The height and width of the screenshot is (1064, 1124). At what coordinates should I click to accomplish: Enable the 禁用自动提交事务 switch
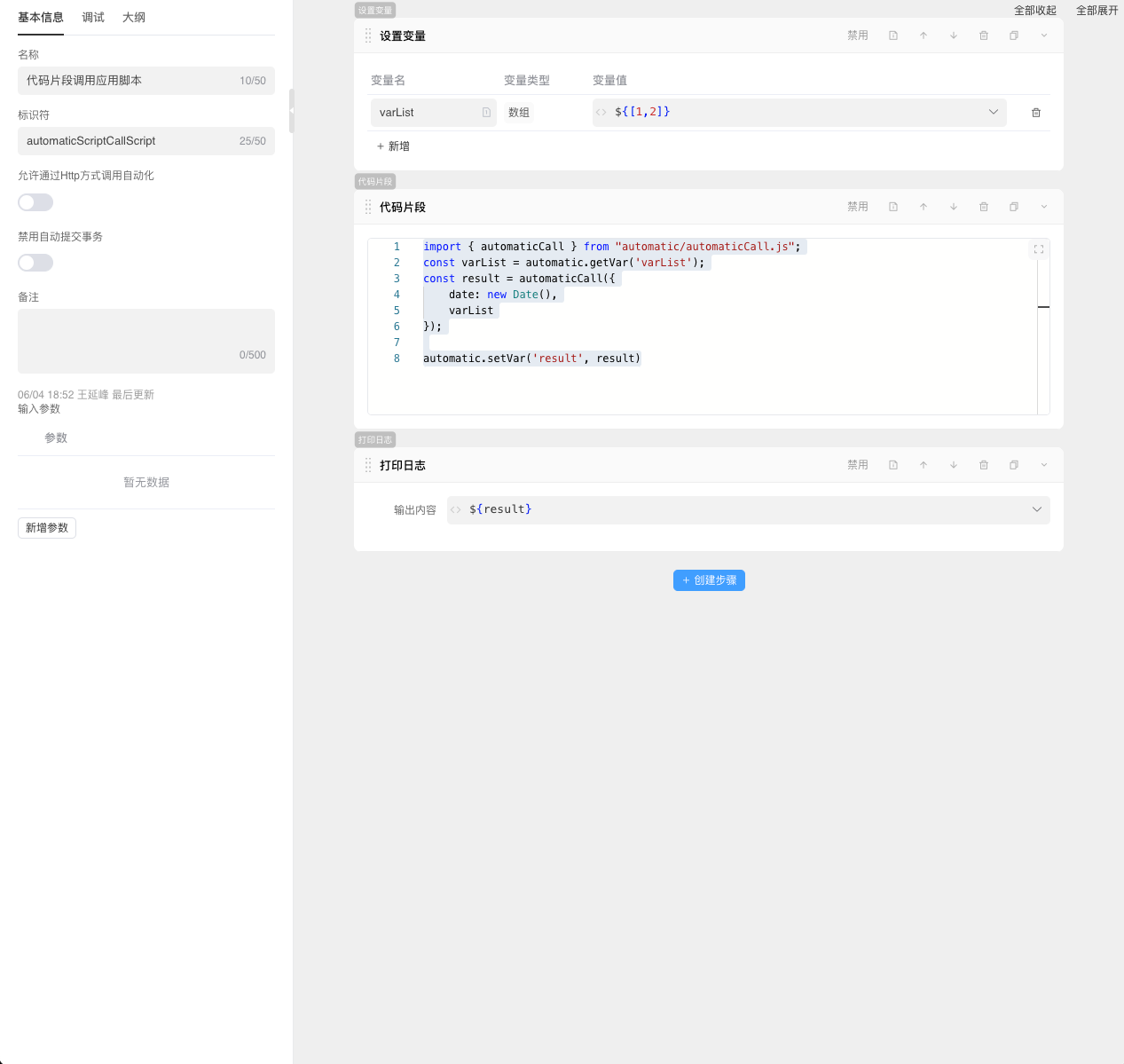(35, 263)
